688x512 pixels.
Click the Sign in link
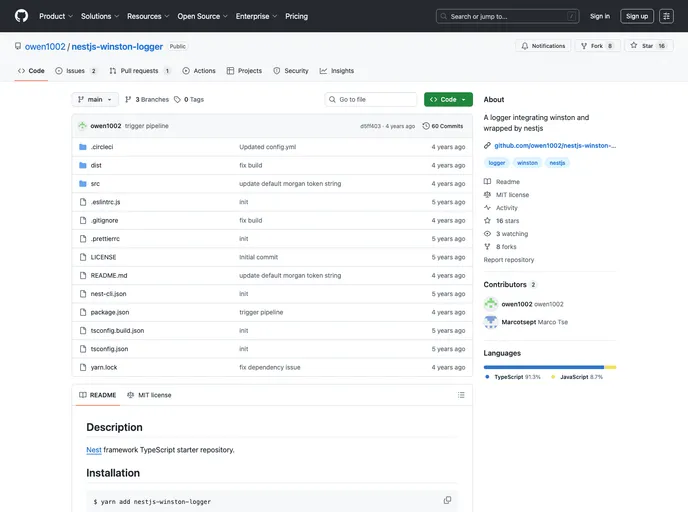[x=599, y=16]
